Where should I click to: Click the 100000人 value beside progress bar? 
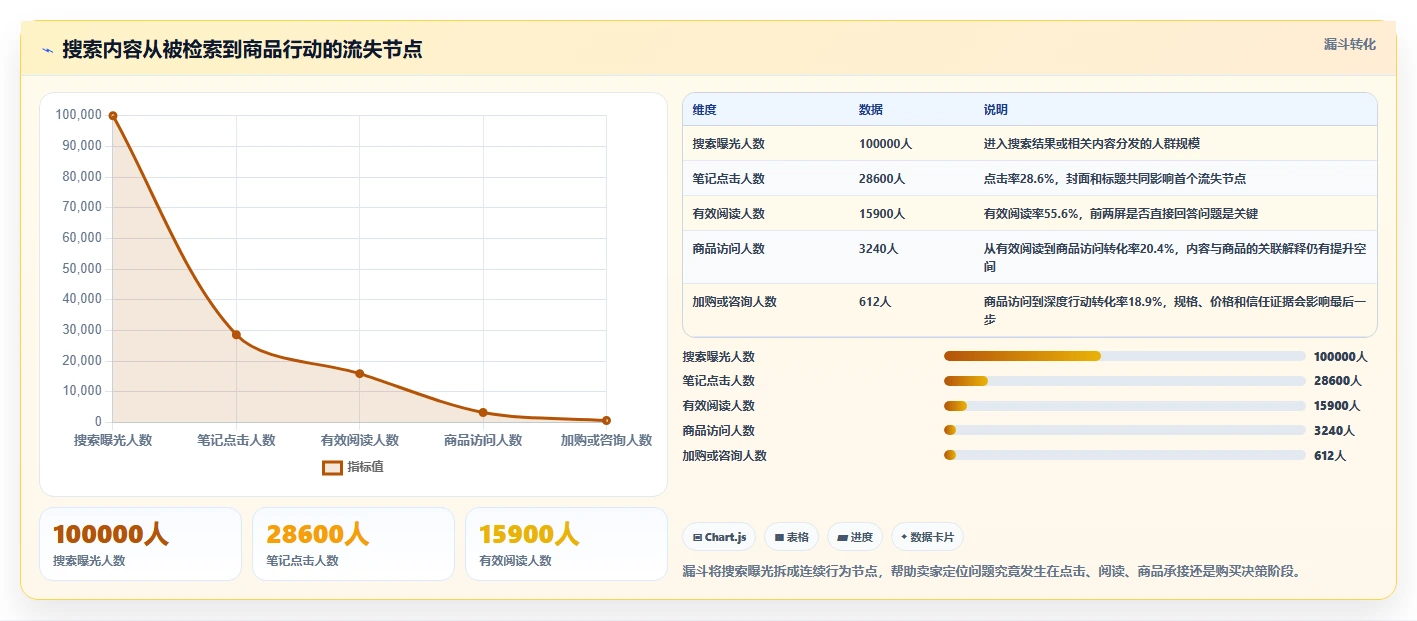click(1340, 356)
